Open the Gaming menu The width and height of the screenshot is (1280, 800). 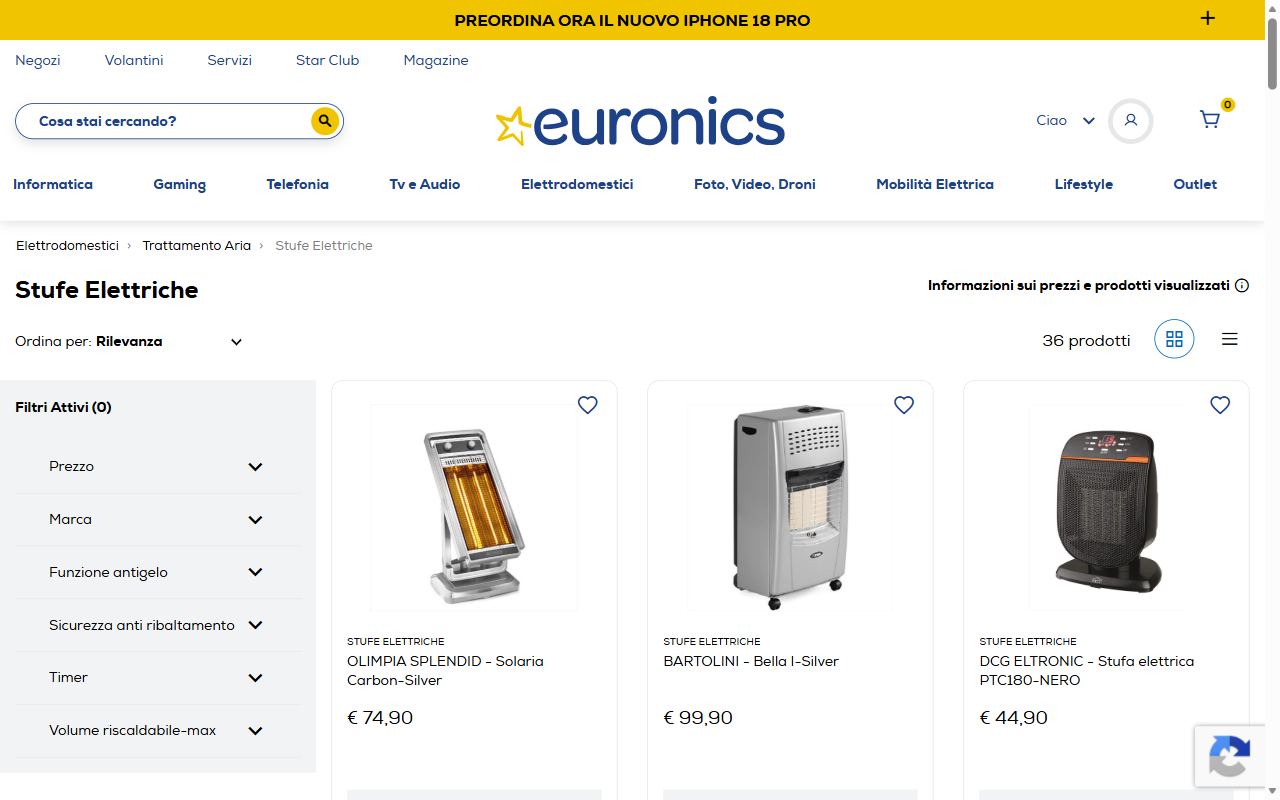[x=180, y=184]
